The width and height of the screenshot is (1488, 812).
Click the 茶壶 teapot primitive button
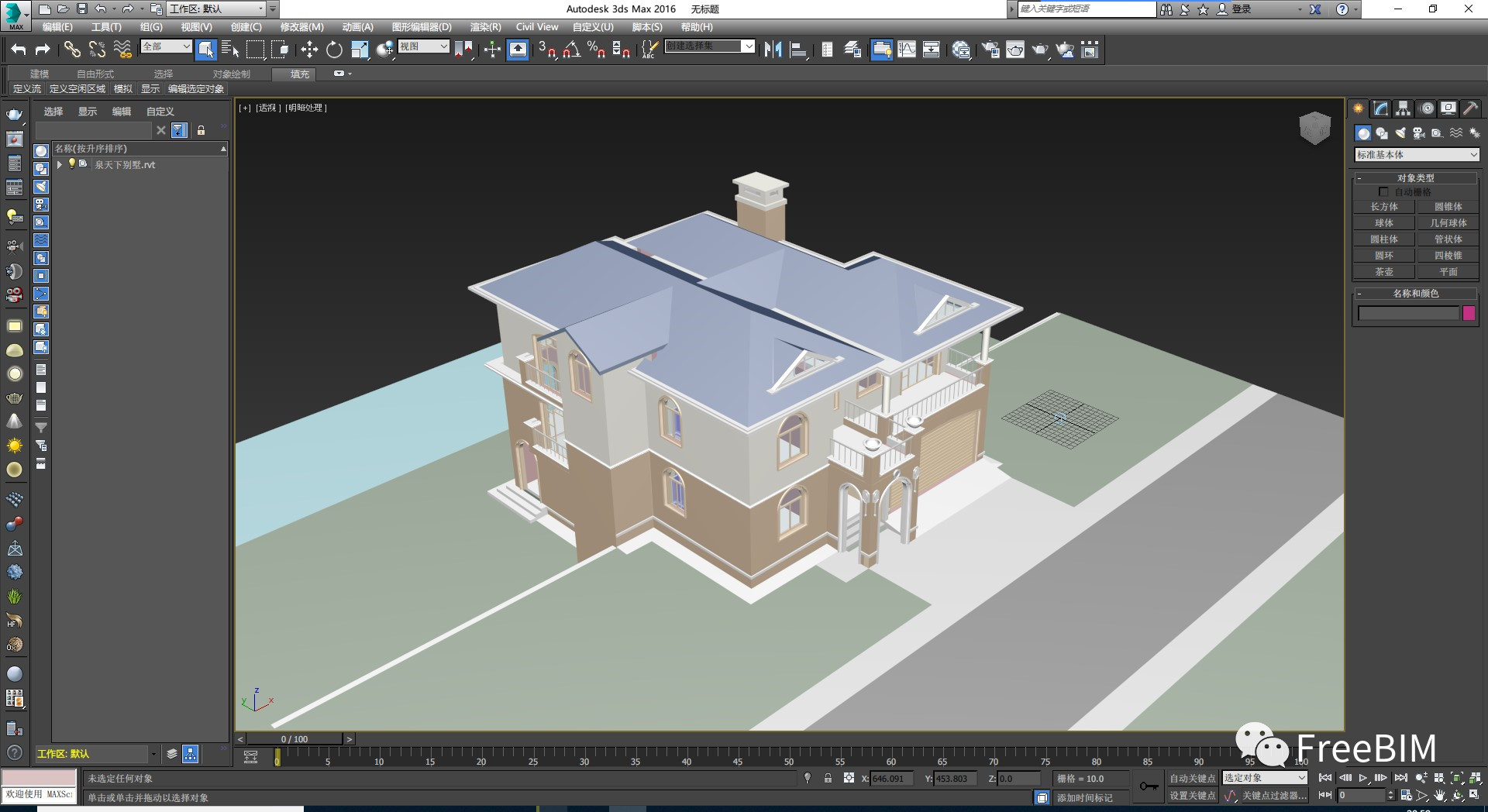1384,272
